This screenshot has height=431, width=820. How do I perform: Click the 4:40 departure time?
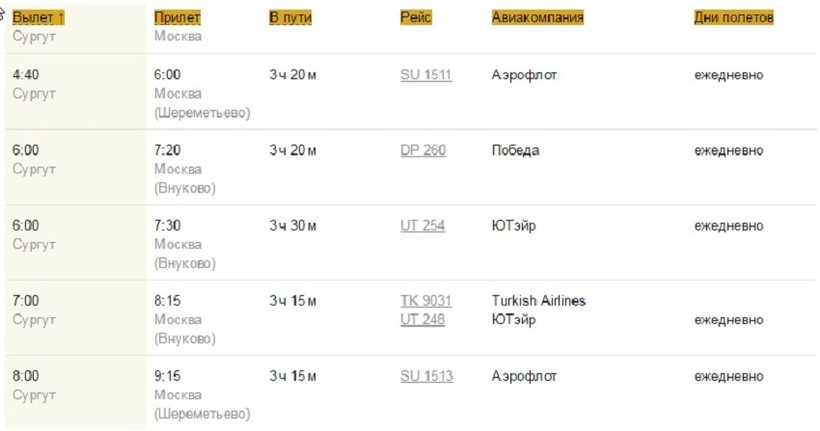point(25,75)
